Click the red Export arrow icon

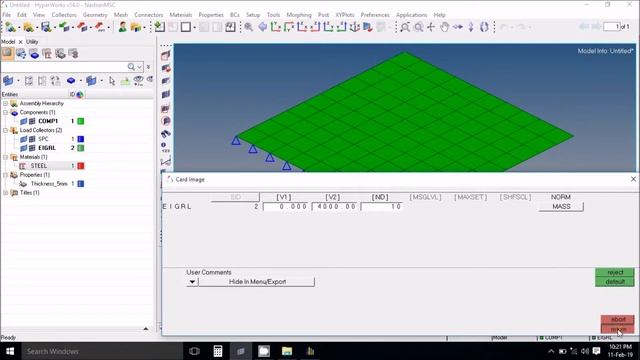[82, 27]
